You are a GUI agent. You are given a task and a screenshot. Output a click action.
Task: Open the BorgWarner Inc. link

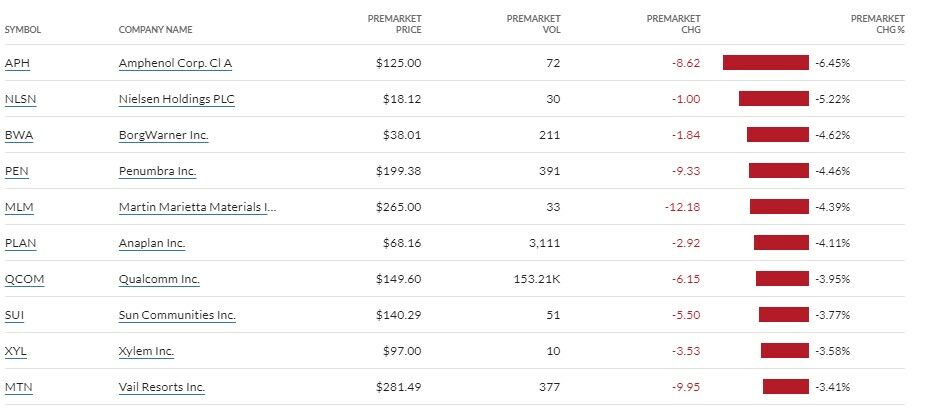164,135
